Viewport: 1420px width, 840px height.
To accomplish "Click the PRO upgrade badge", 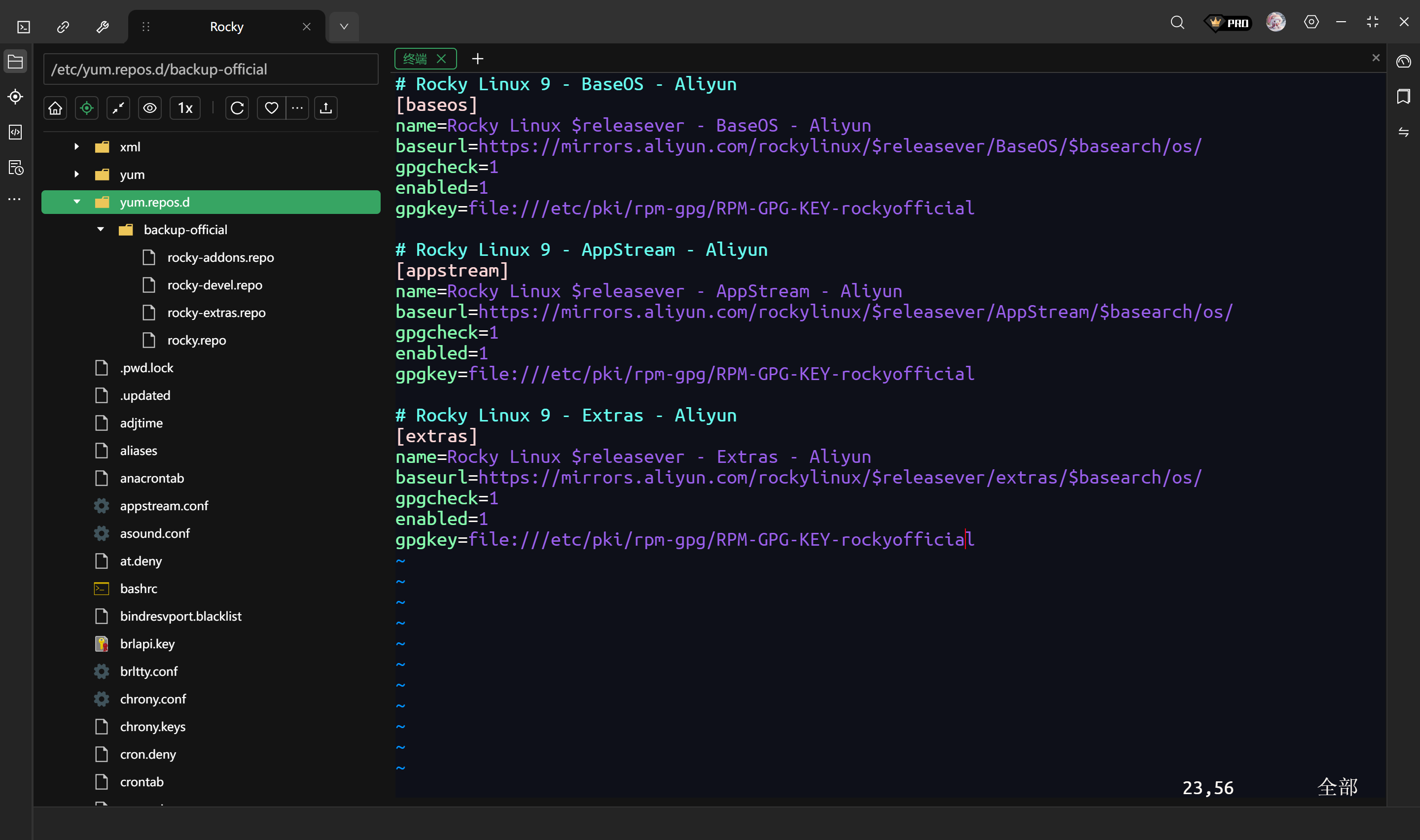I will click(1227, 23).
